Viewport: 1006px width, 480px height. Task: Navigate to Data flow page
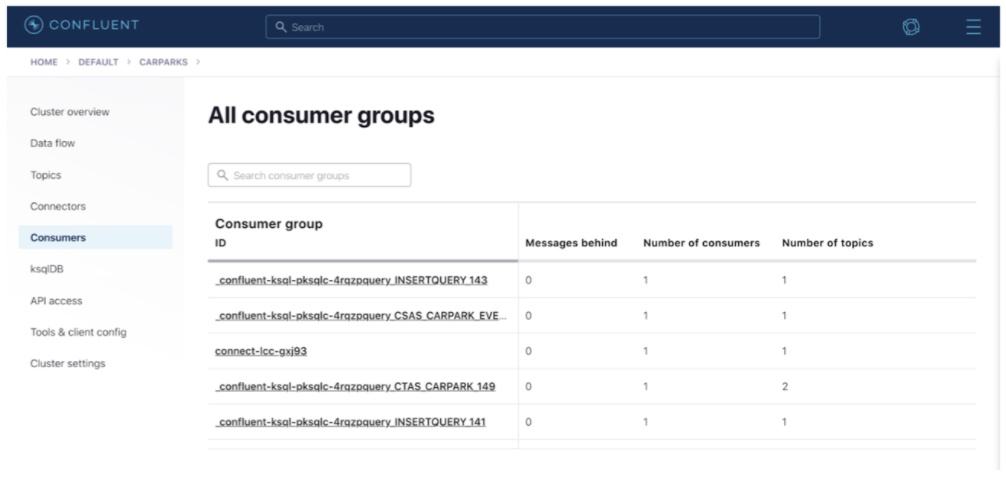click(53, 143)
